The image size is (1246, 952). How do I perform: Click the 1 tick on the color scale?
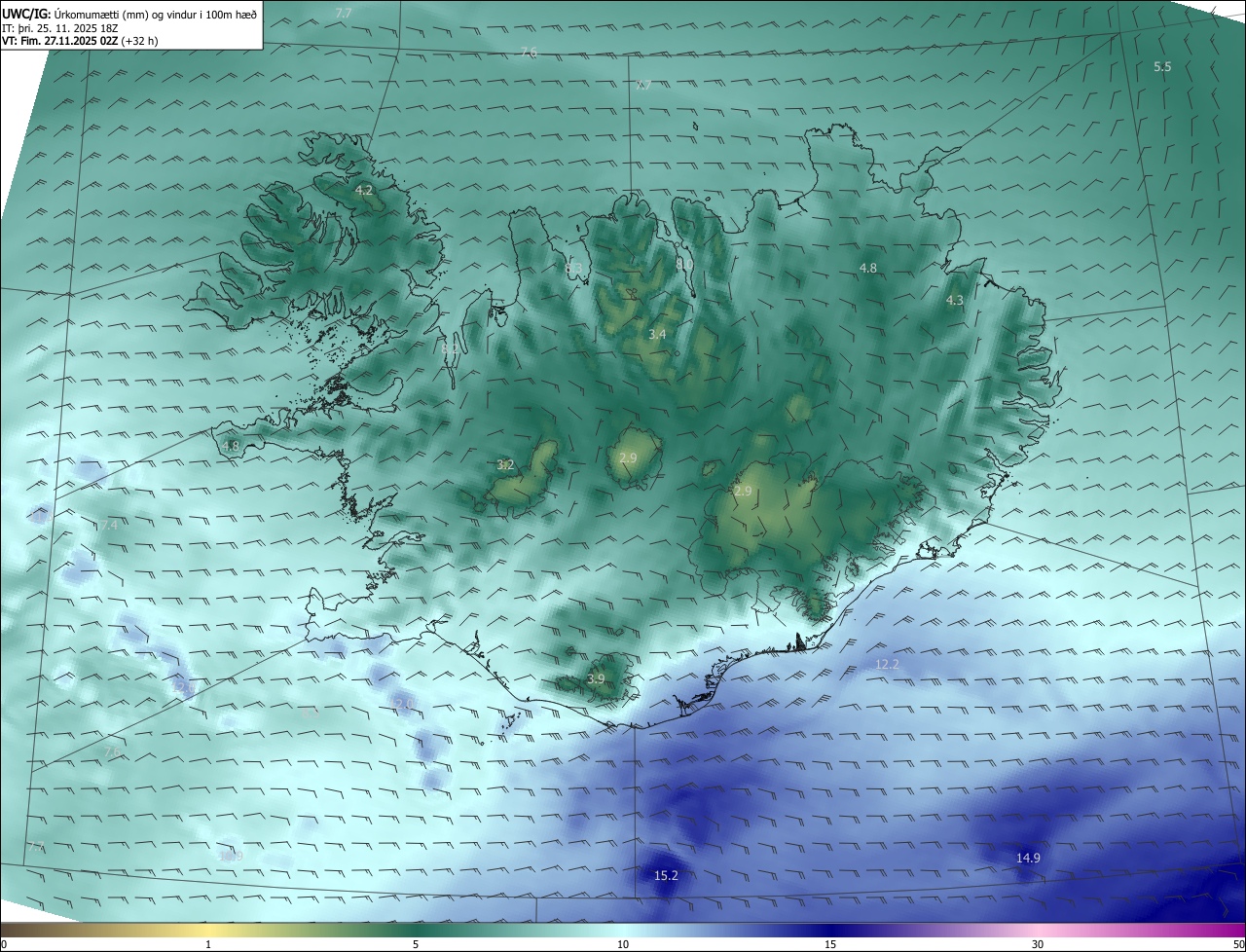[208, 944]
